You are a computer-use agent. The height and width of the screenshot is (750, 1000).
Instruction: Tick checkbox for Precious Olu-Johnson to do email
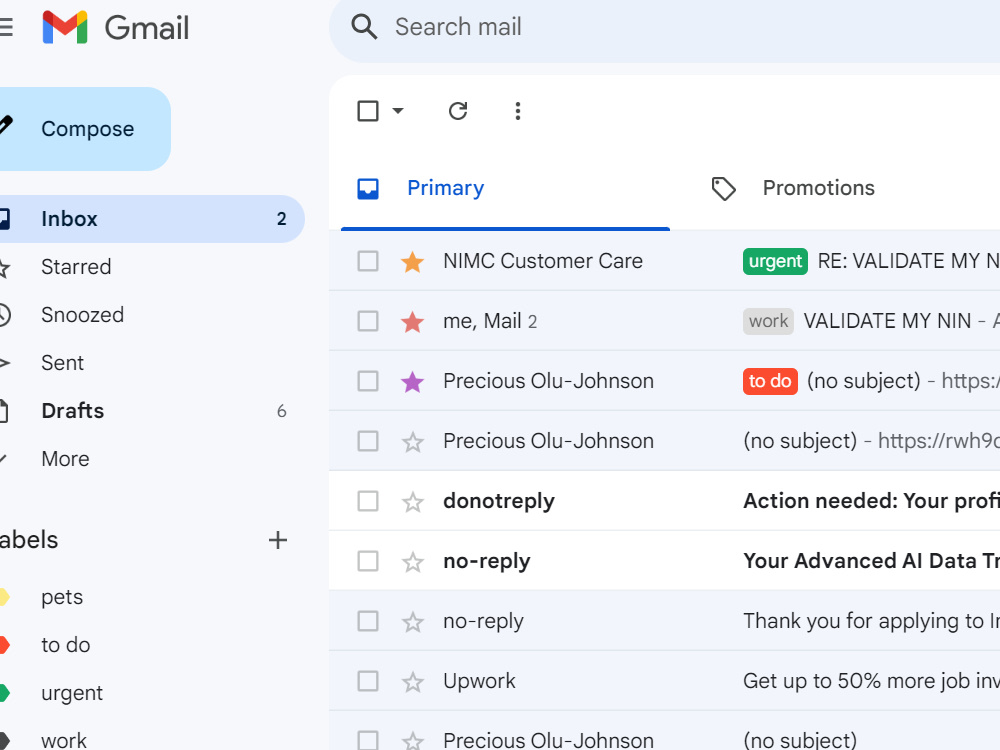[x=368, y=381]
